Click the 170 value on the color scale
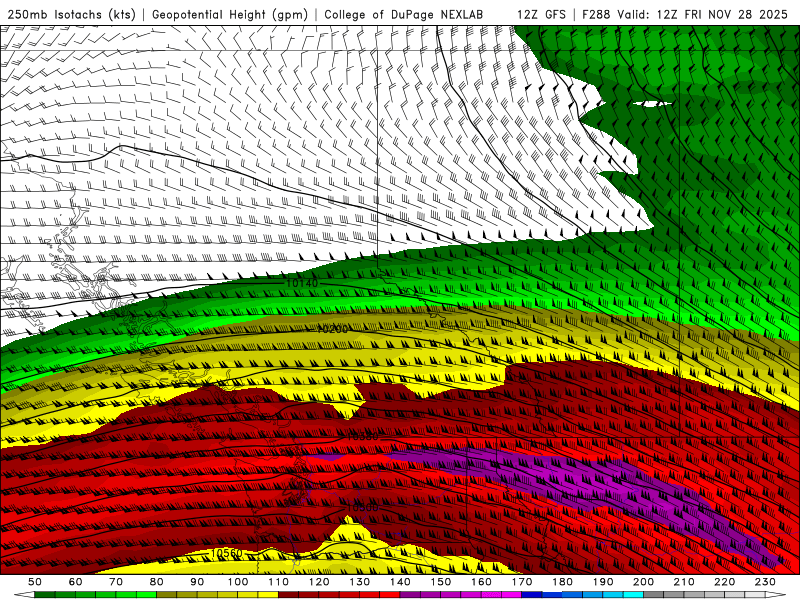This screenshot has width=800, height=600. click(x=522, y=582)
